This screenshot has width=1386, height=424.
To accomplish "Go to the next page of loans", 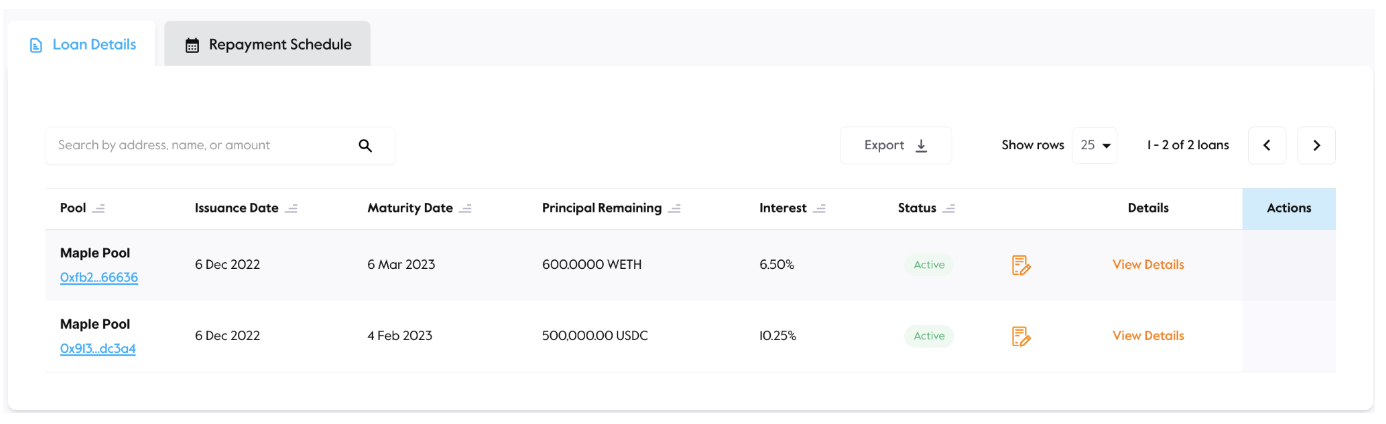I will click(1316, 146).
